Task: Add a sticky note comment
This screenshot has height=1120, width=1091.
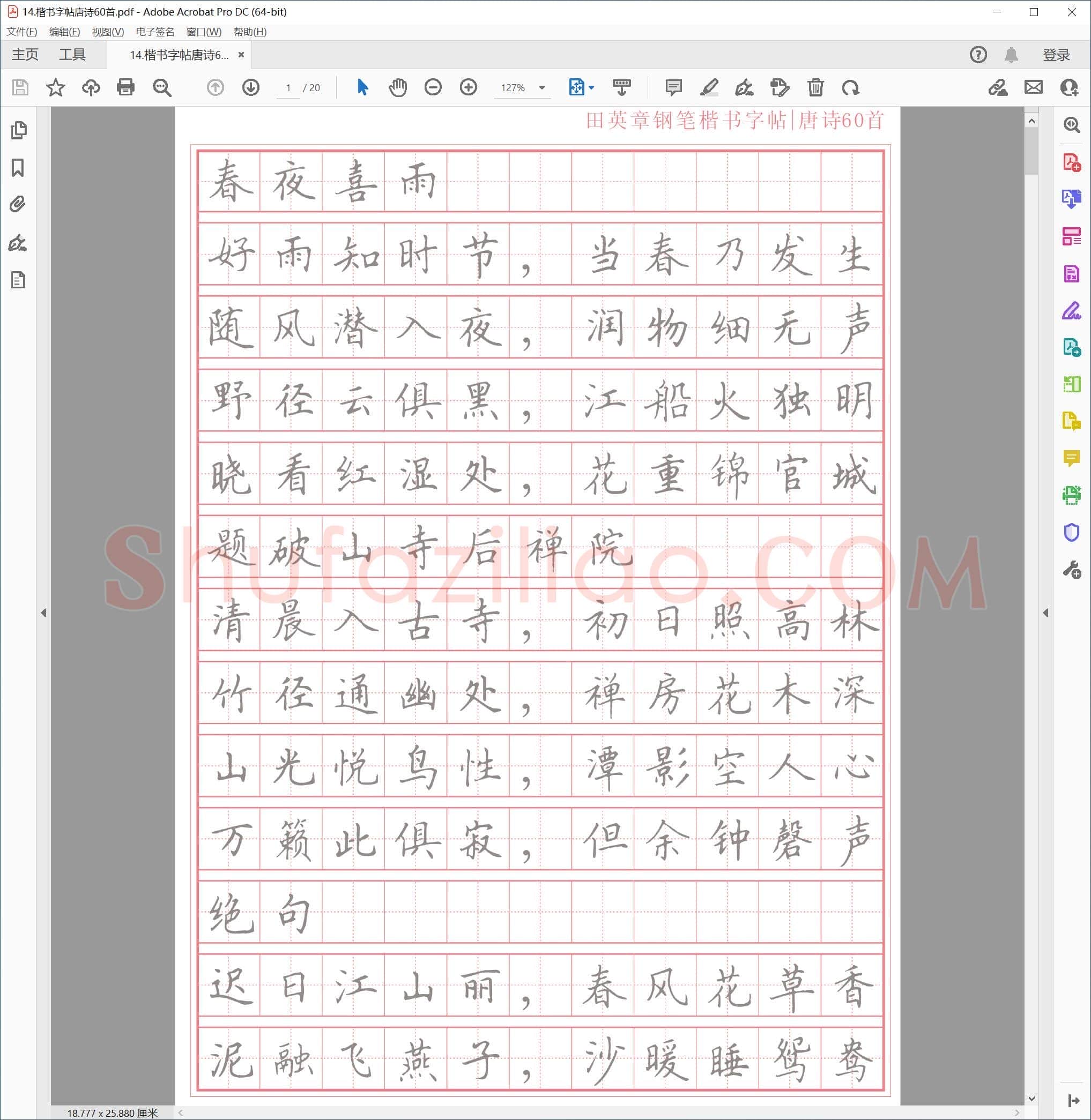Action: (674, 88)
